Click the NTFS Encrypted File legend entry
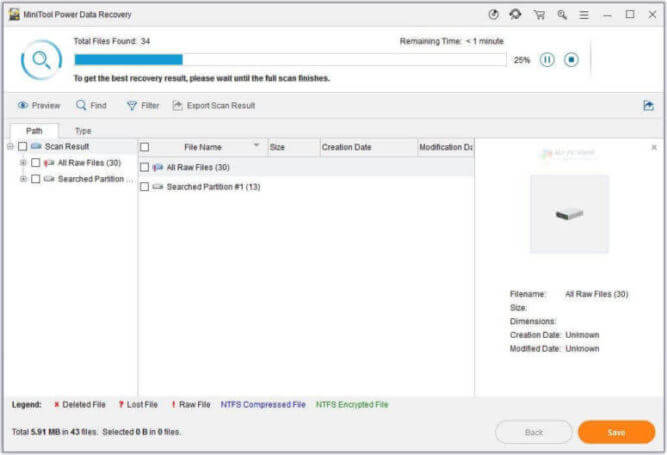 tap(352, 404)
